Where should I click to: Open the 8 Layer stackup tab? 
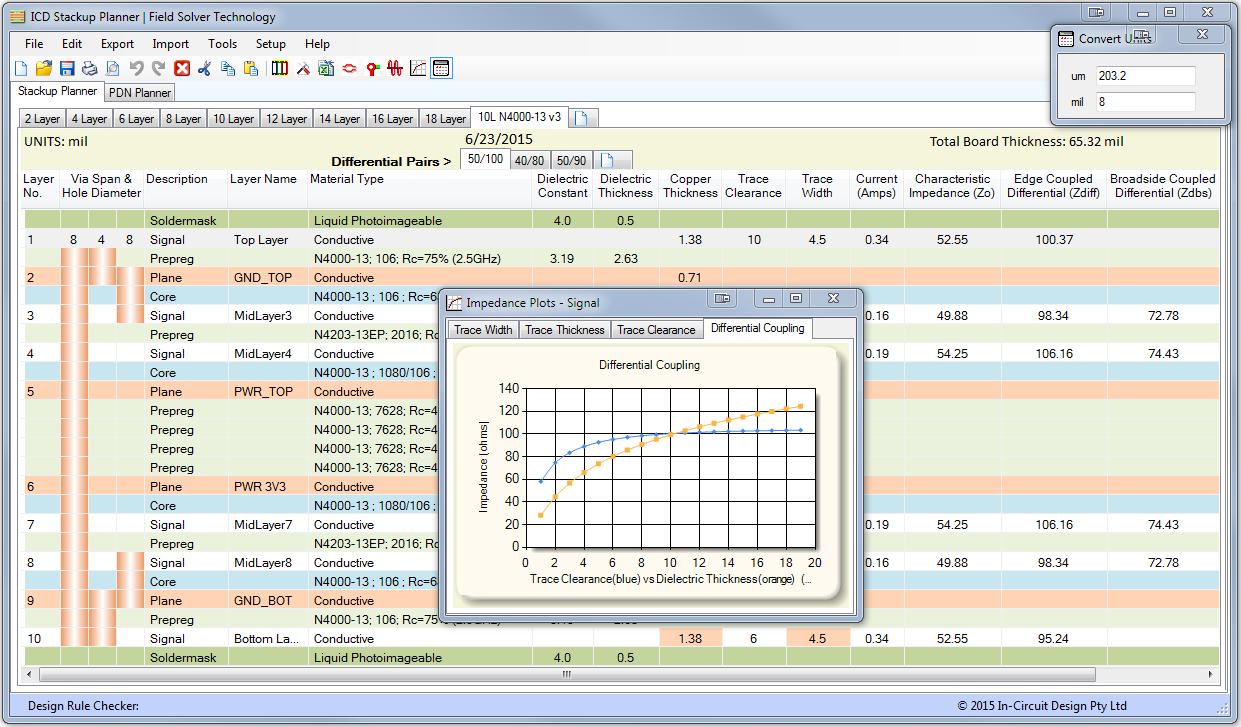coord(183,119)
